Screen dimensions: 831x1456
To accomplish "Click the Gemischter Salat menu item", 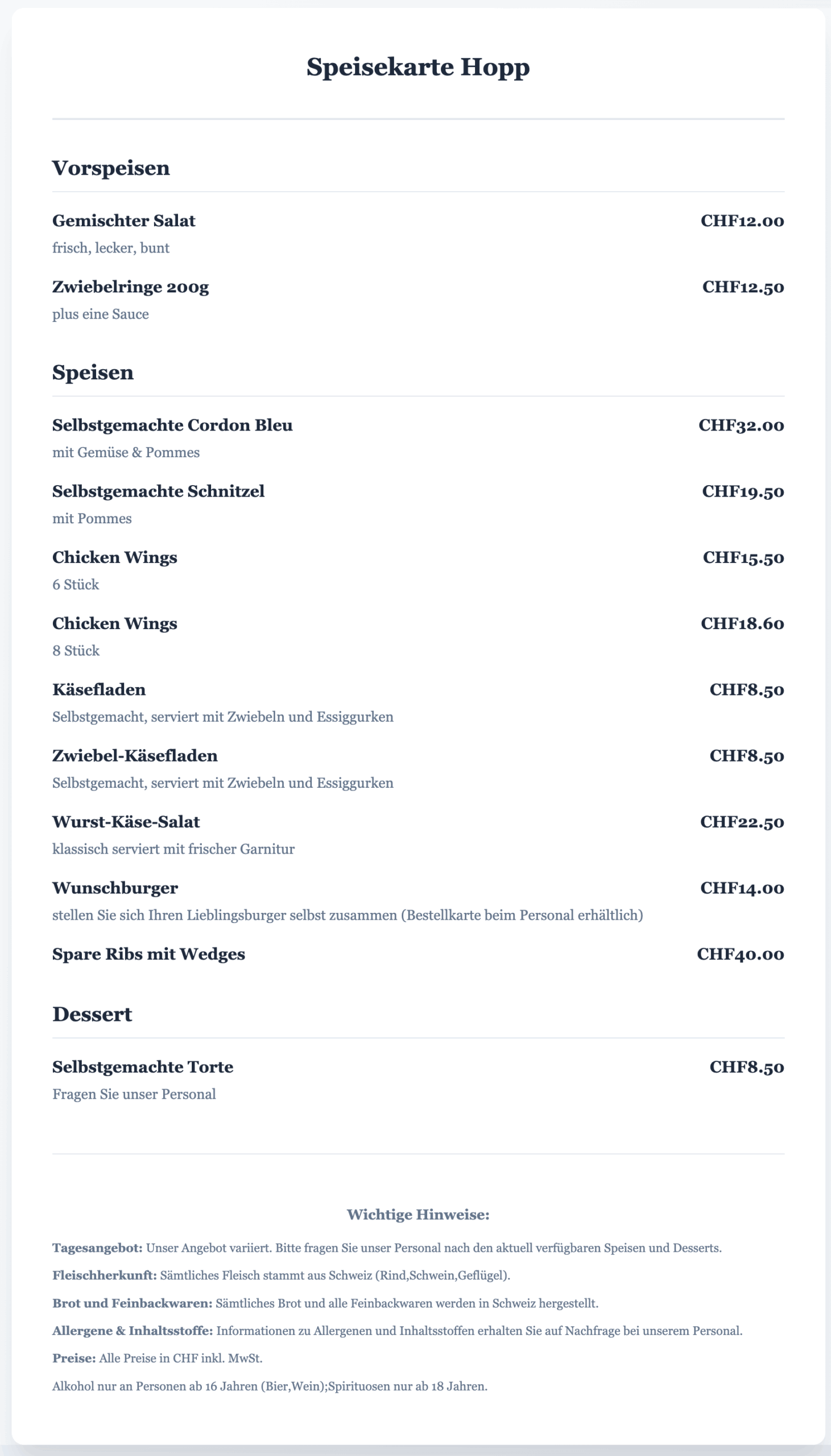I will 124,221.
